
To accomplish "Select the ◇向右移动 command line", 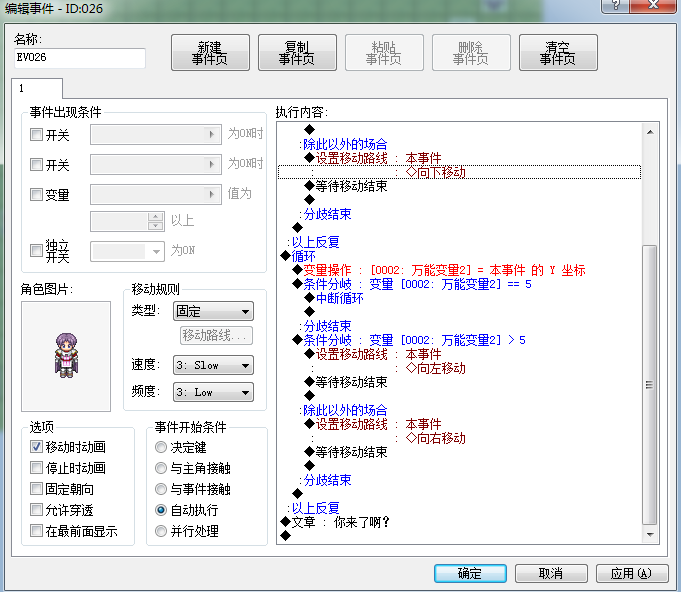I will pos(459,438).
